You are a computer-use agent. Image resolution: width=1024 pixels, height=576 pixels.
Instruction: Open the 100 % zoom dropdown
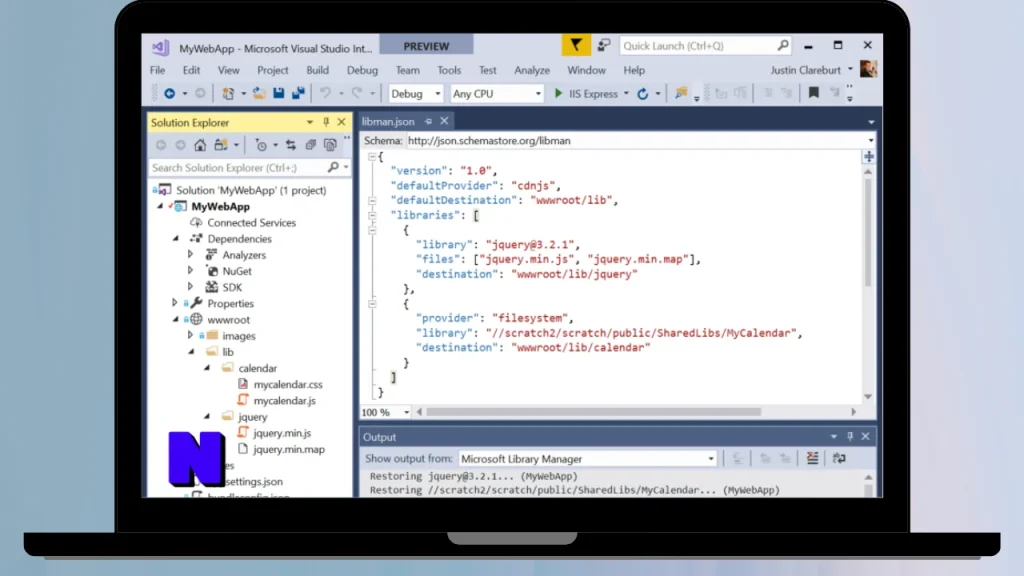point(406,412)
